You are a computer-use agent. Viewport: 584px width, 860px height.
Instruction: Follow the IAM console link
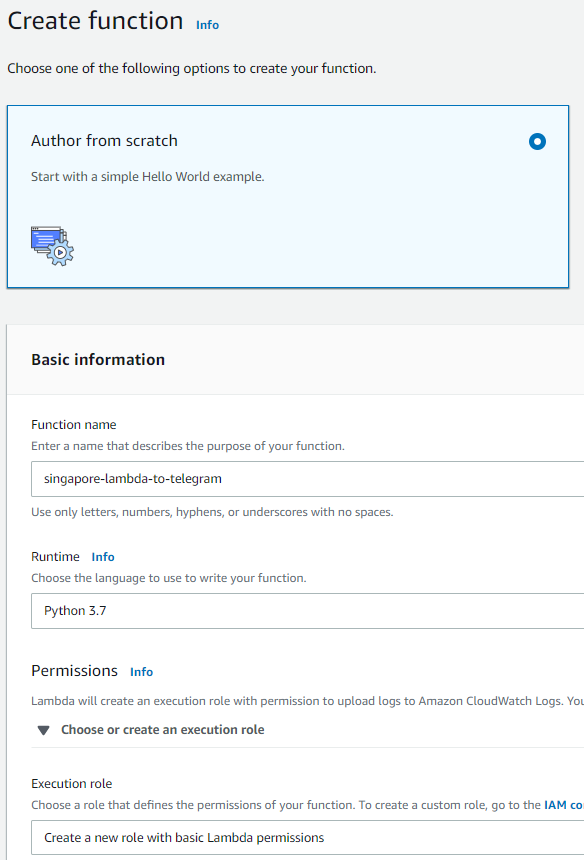(x=563, y=805)
